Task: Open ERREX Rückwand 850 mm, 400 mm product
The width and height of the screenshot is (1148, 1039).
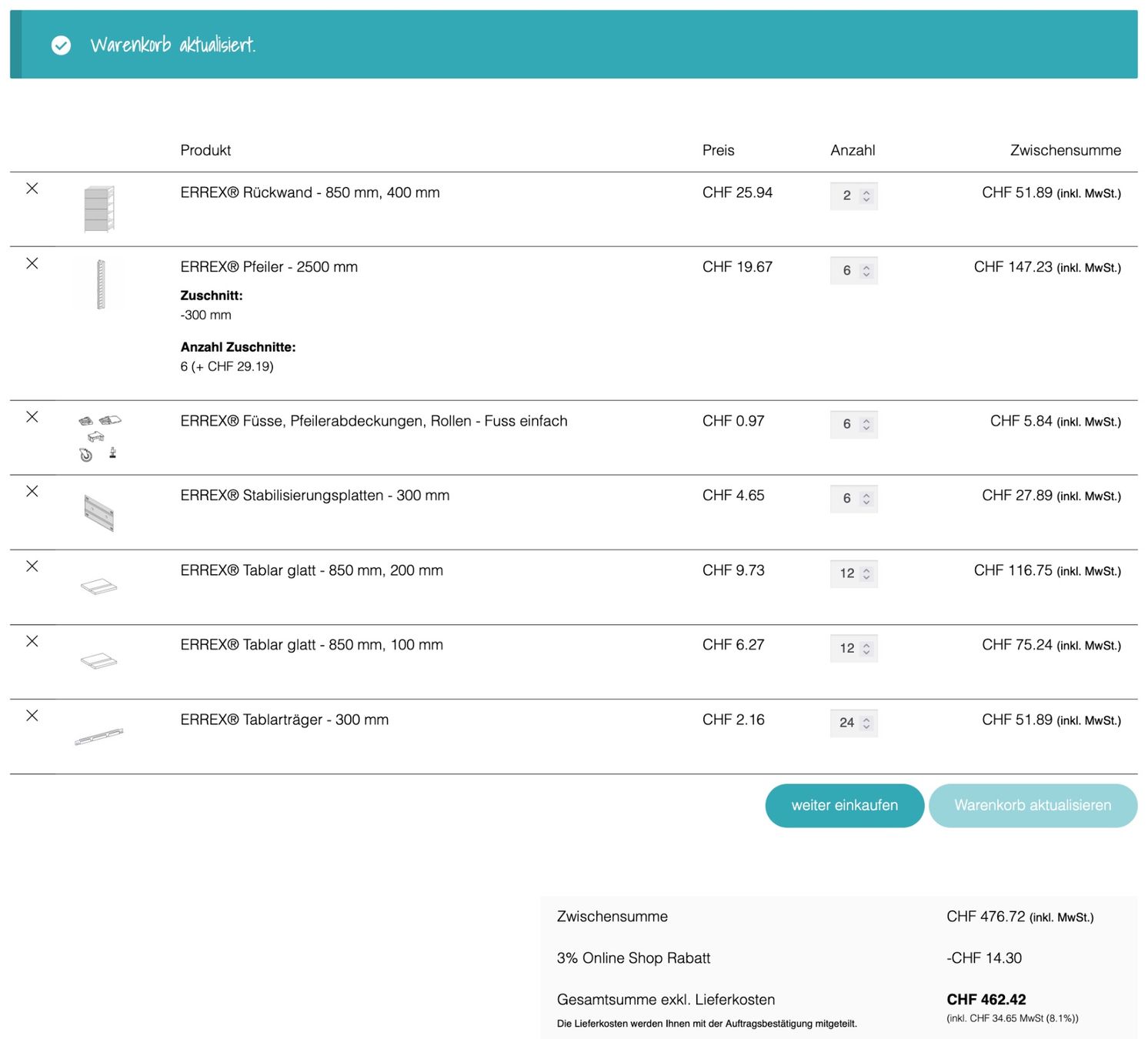Action: [310, 192]
